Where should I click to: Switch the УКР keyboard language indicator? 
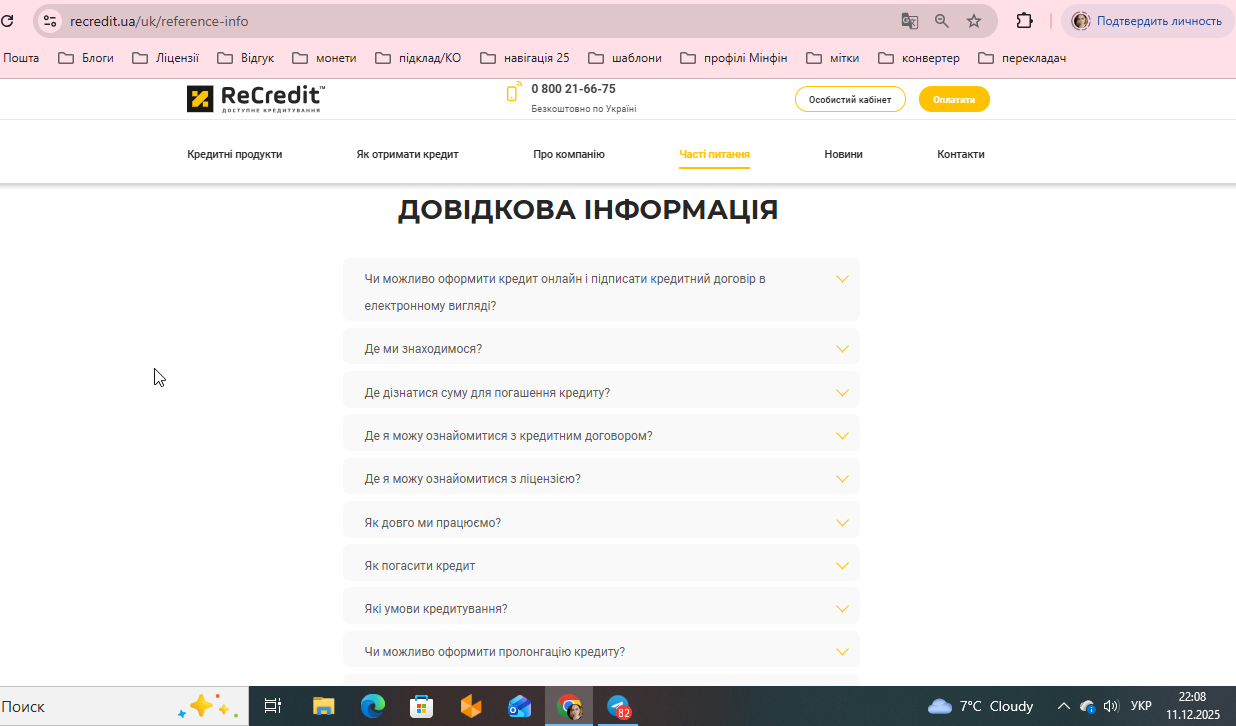point(1141,706)
